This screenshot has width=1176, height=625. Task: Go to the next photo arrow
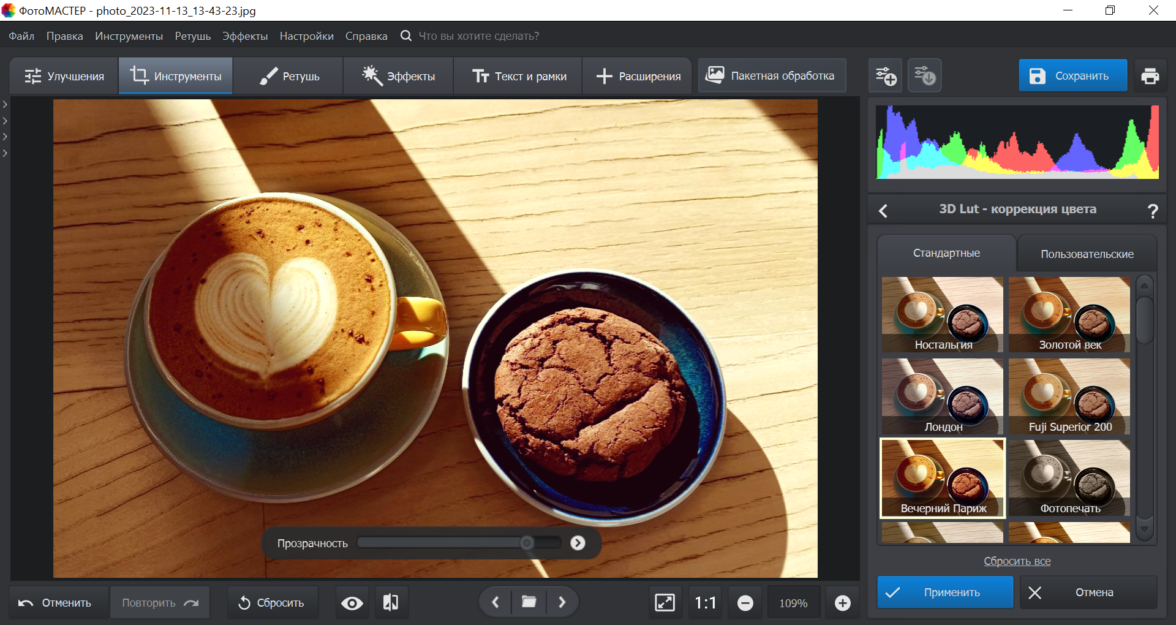pos(562,602)
